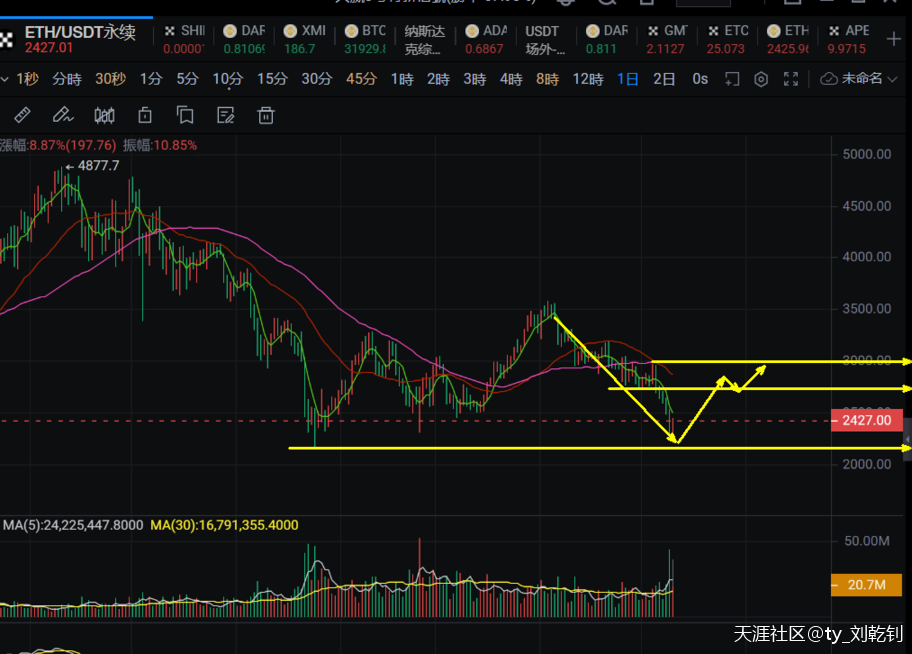Image resolution: width=912 pixels, height=654 pixels.
Task: Expand the chevron left of 1秒 interval
Action: pos(5,79)
